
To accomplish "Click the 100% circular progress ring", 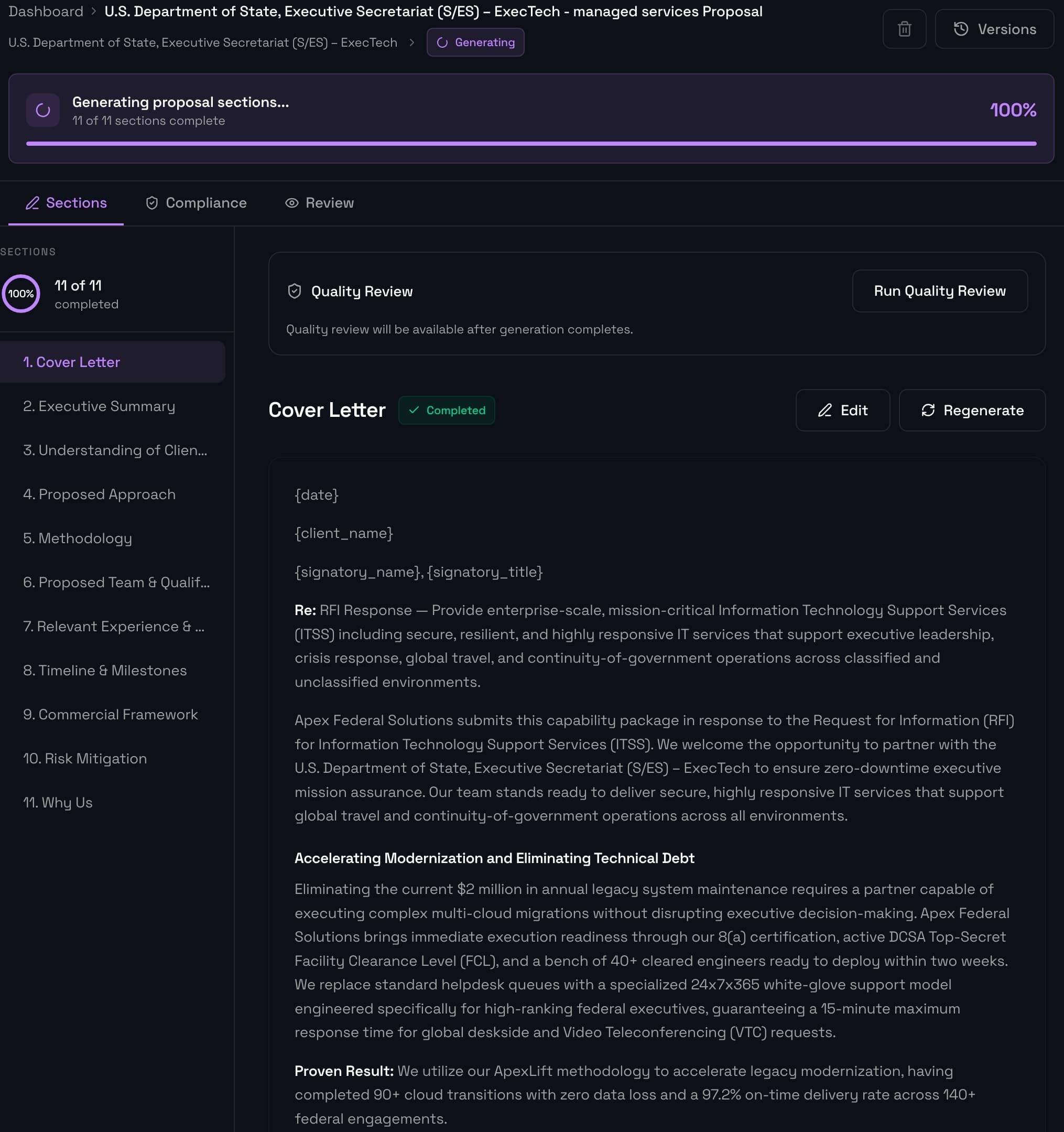I will 21,294.
